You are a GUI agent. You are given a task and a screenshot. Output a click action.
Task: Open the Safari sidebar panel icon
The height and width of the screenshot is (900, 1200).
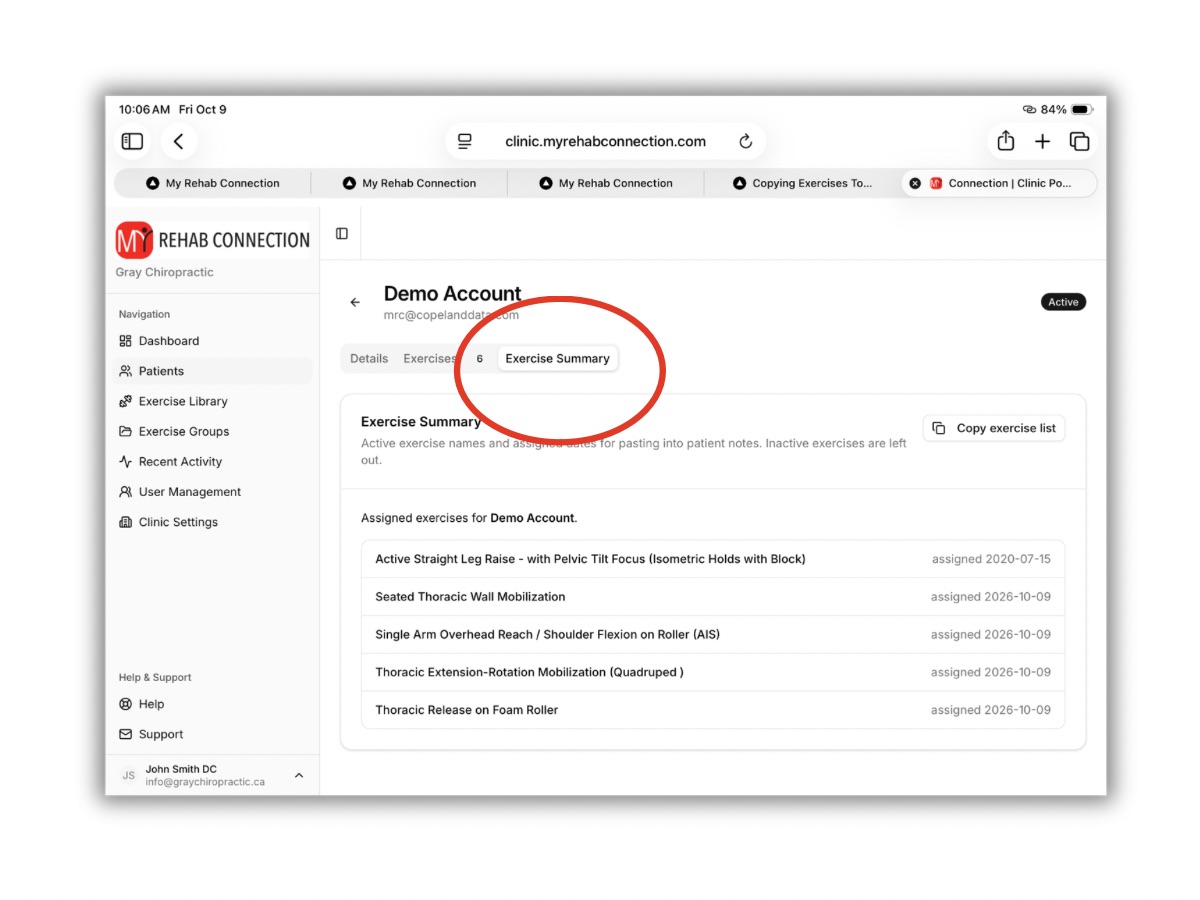tap(132, 142)
